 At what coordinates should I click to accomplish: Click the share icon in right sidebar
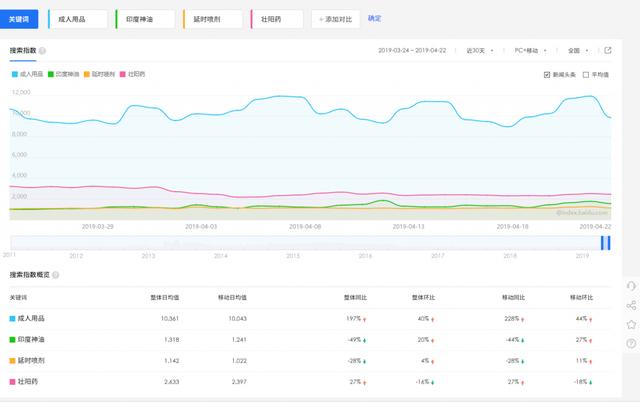[x=630, y=306]
